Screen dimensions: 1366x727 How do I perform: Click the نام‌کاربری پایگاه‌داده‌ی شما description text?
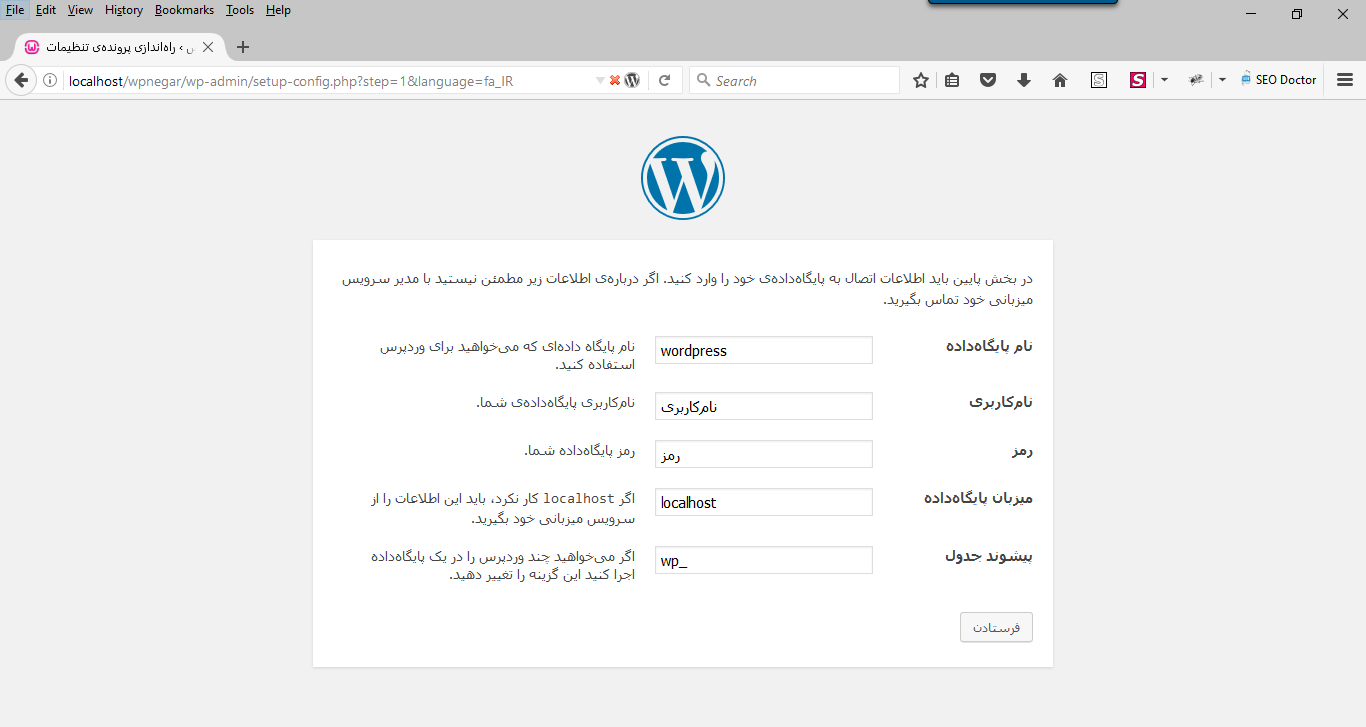[x=556, y=403]
